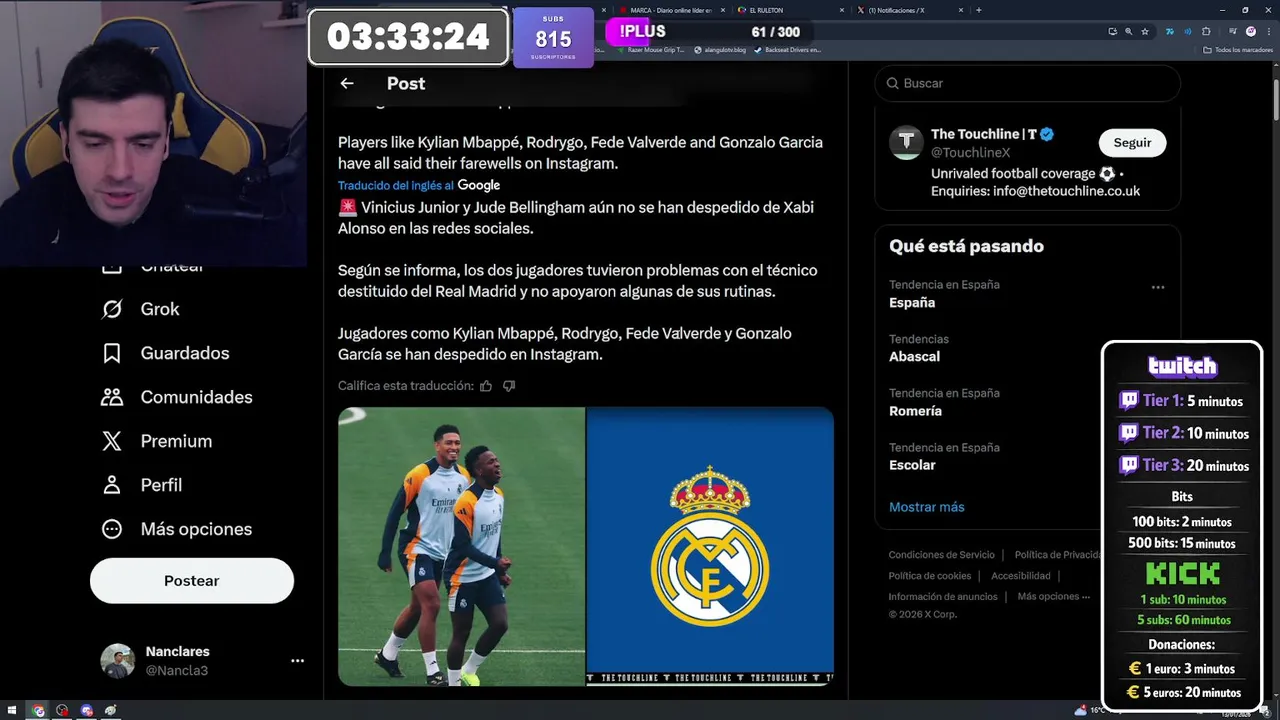
Task: Open Todos los marcadores folder
Action: [x=1238, y=50]
